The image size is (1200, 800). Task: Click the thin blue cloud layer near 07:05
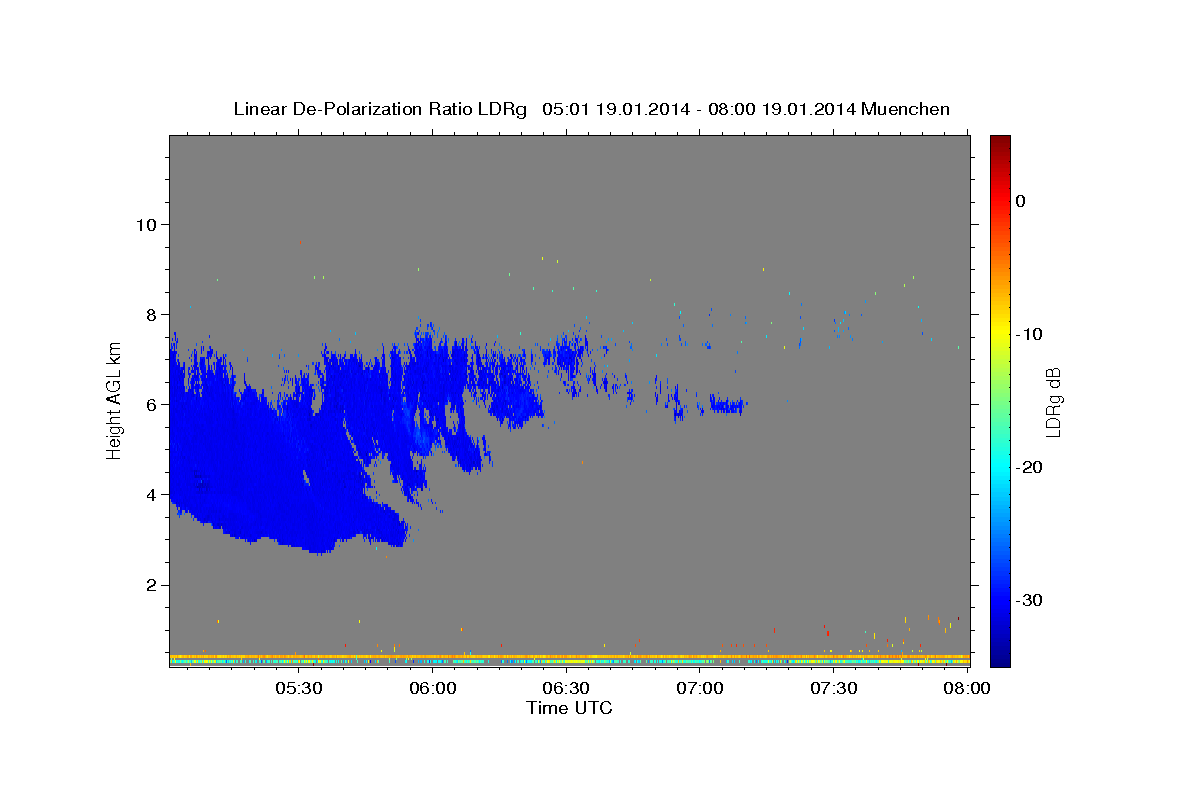coord(727,405)
